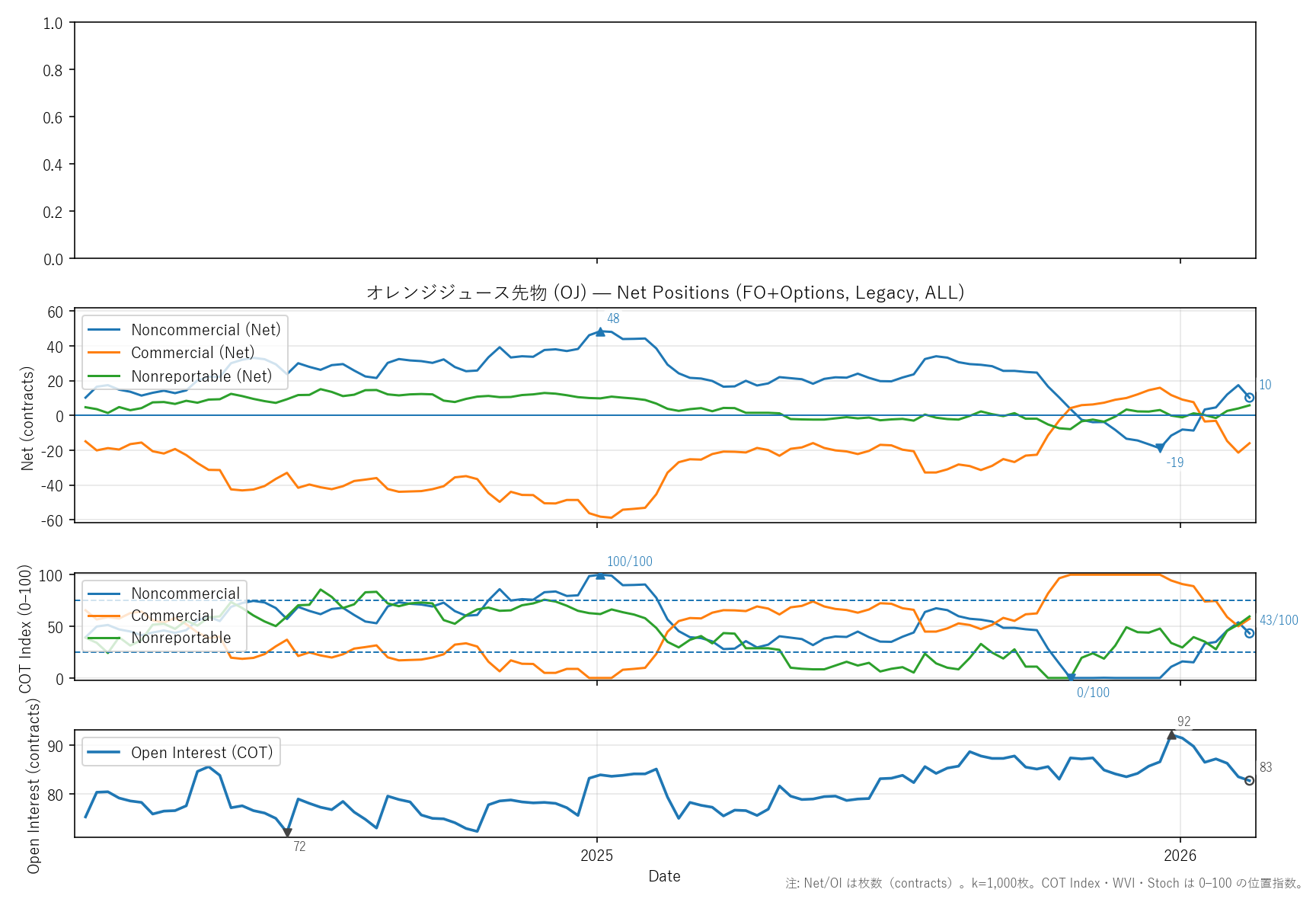Click the Open Interest low marker at 72
Image resolution: width=1316 pixels, height=899 pixels.
[287, 832]
